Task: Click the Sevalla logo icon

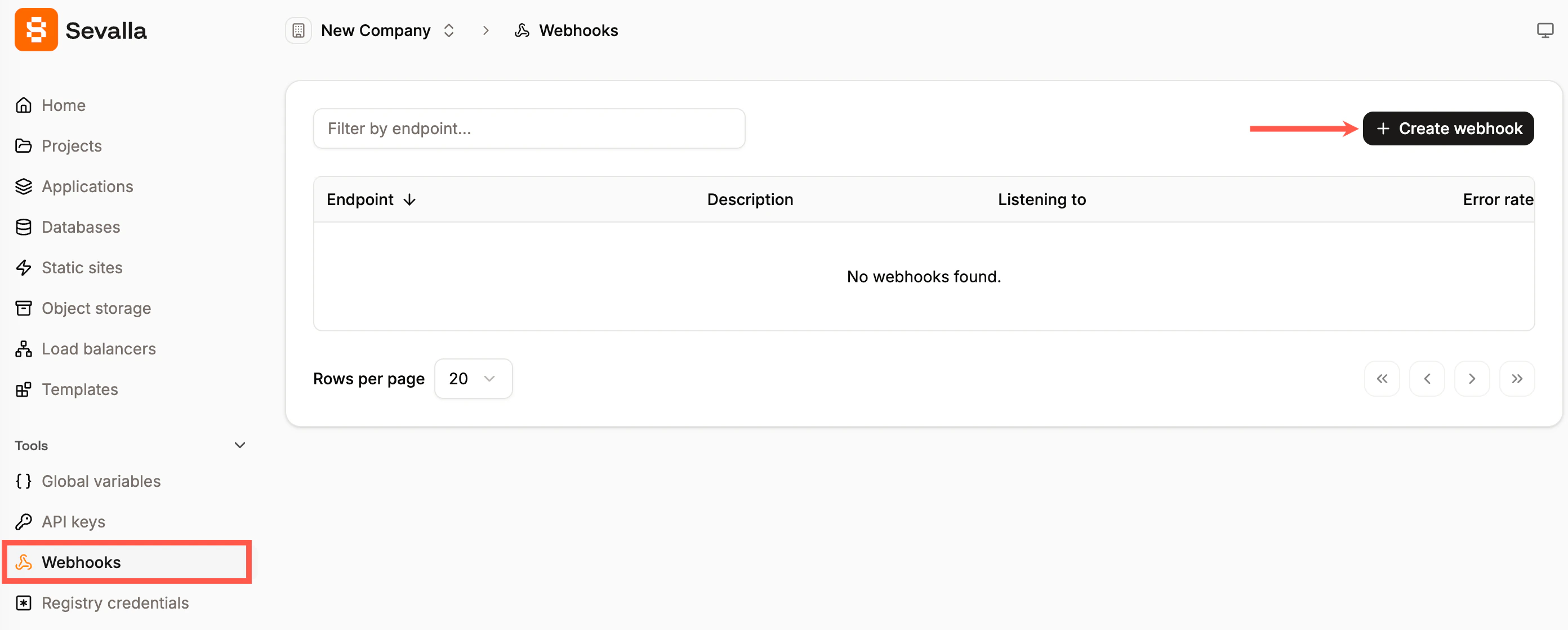Action: tap(35, 29)
